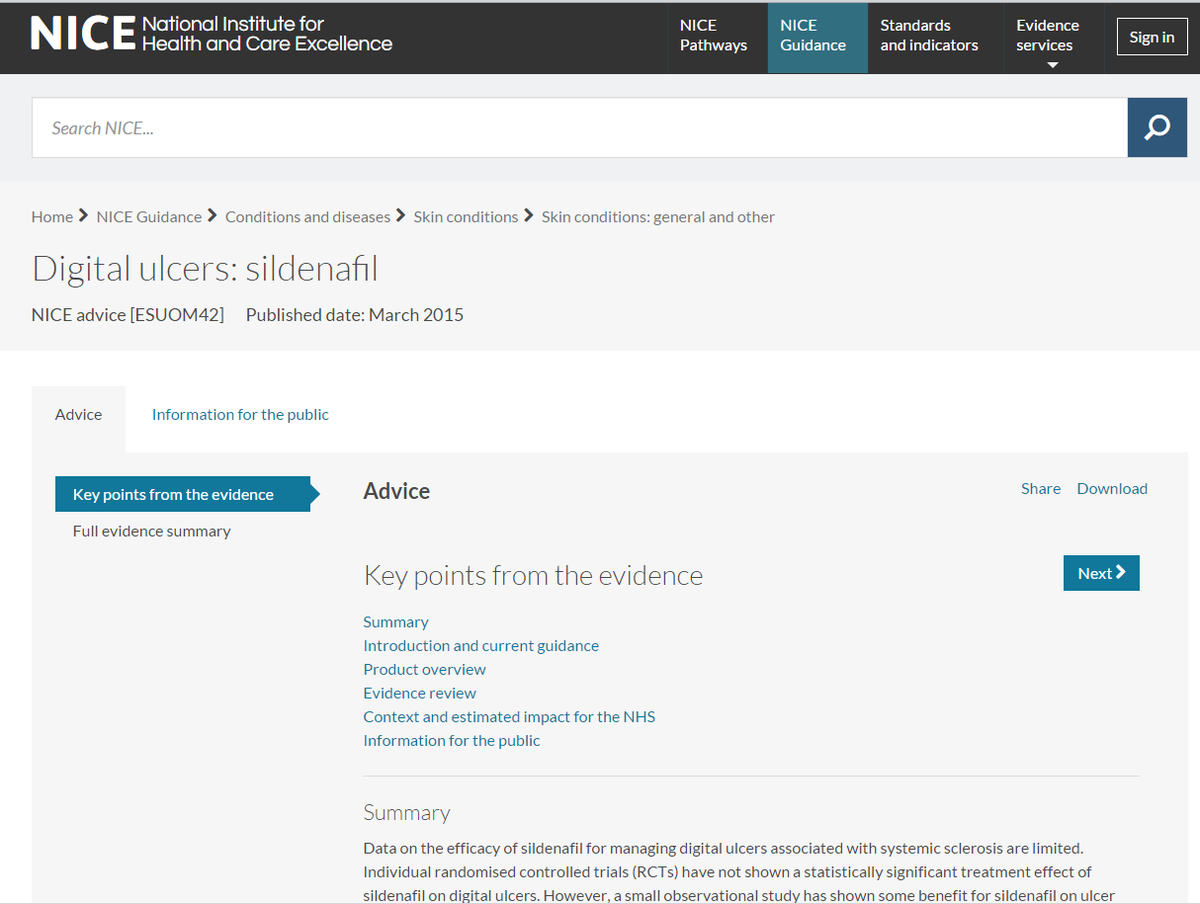Click the Summary heading above the paragraph
Screen dimensions: 1200x904
(407, 813)
